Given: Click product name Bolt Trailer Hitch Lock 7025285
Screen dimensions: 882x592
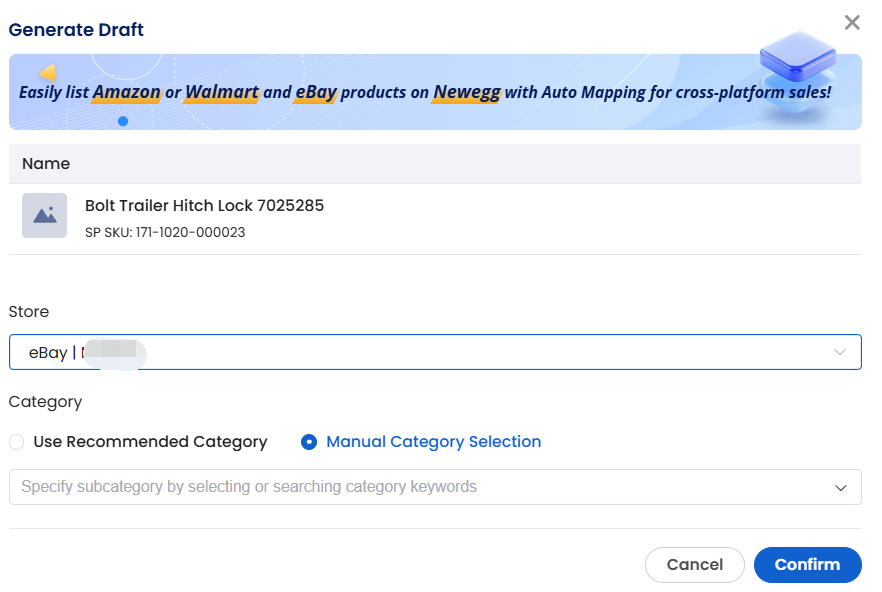Looking at the screenshot, I should coord(204,205).
